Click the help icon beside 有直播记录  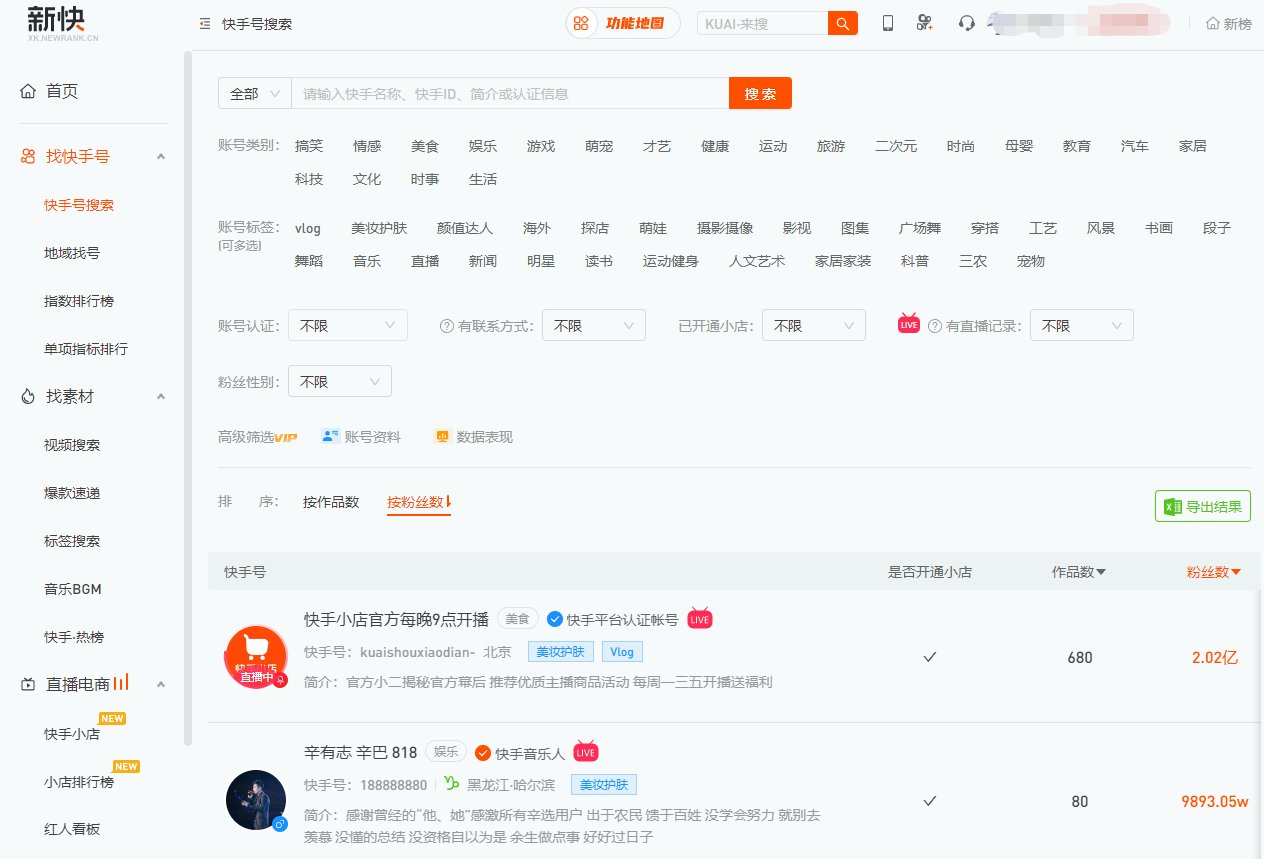[x=935, y=326]
